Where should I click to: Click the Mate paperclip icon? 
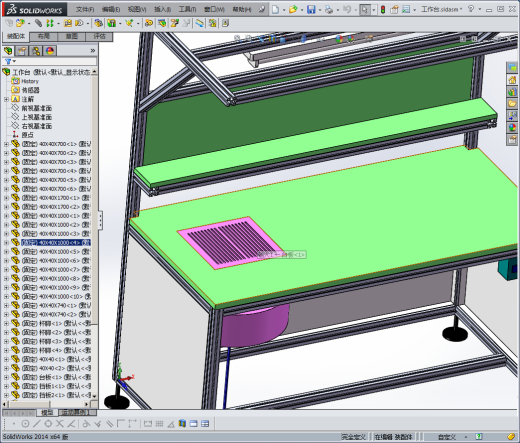[x=39, y=23]
